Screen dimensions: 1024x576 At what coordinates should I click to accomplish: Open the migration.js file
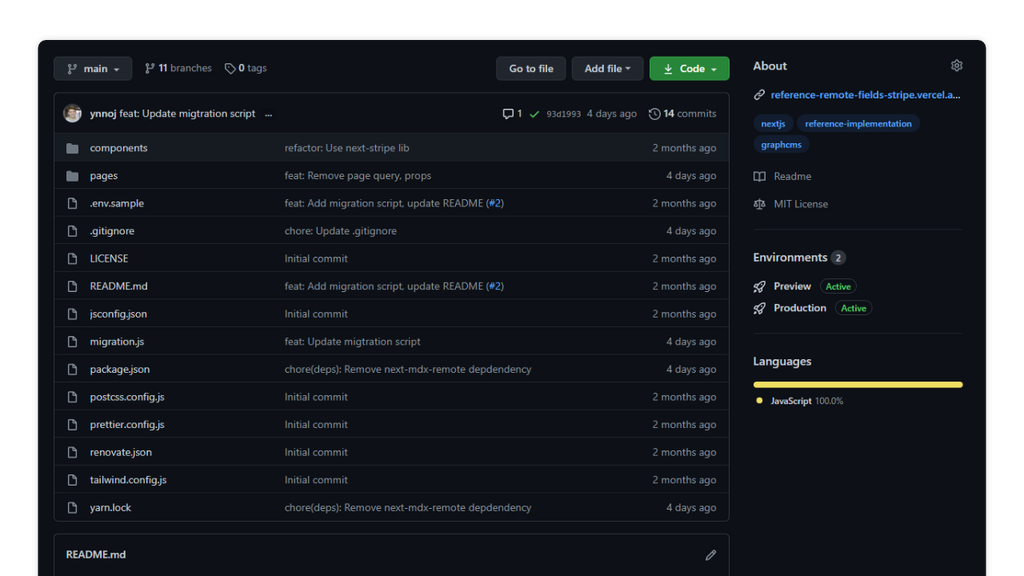coord(117,342)
